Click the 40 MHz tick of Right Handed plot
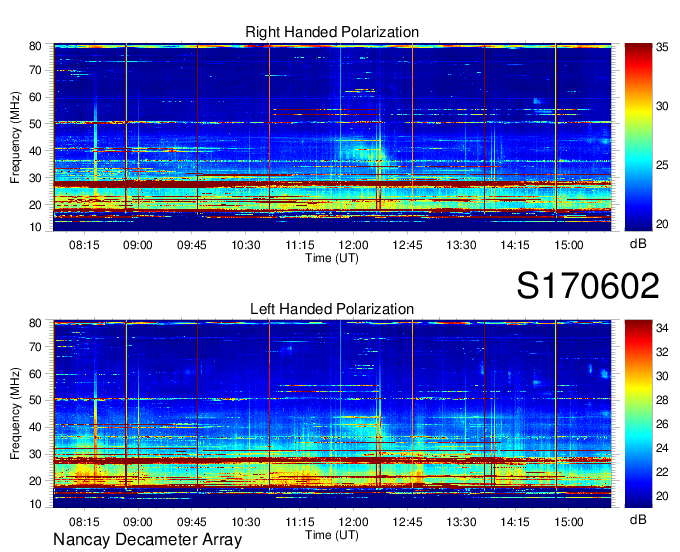The image size is (680, 552). coord(35,151)
